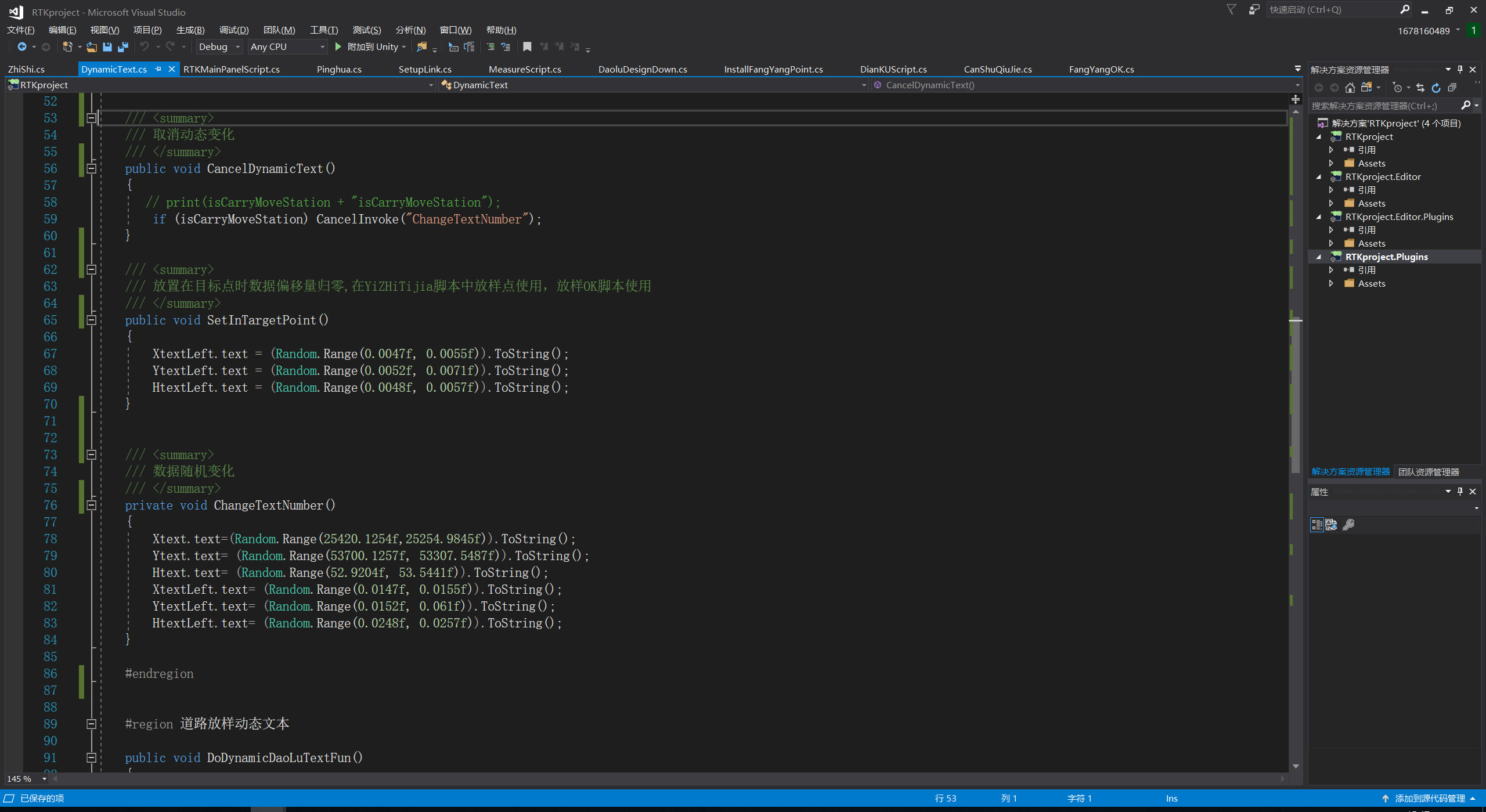Click the New Project toolbar icon
Screen dimensions: 1486x812
pyautogui.click(x=67, y=46)
